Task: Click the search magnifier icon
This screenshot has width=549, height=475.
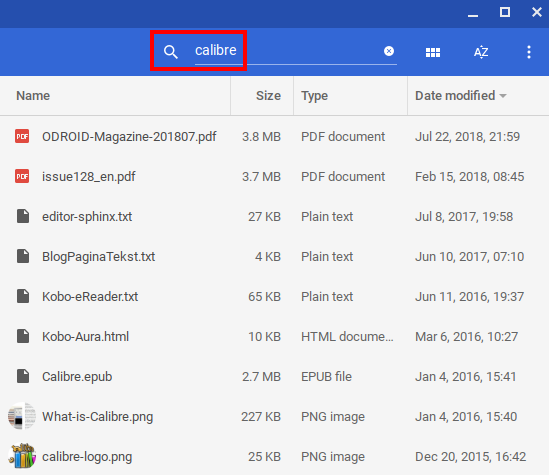Action: 171,52
